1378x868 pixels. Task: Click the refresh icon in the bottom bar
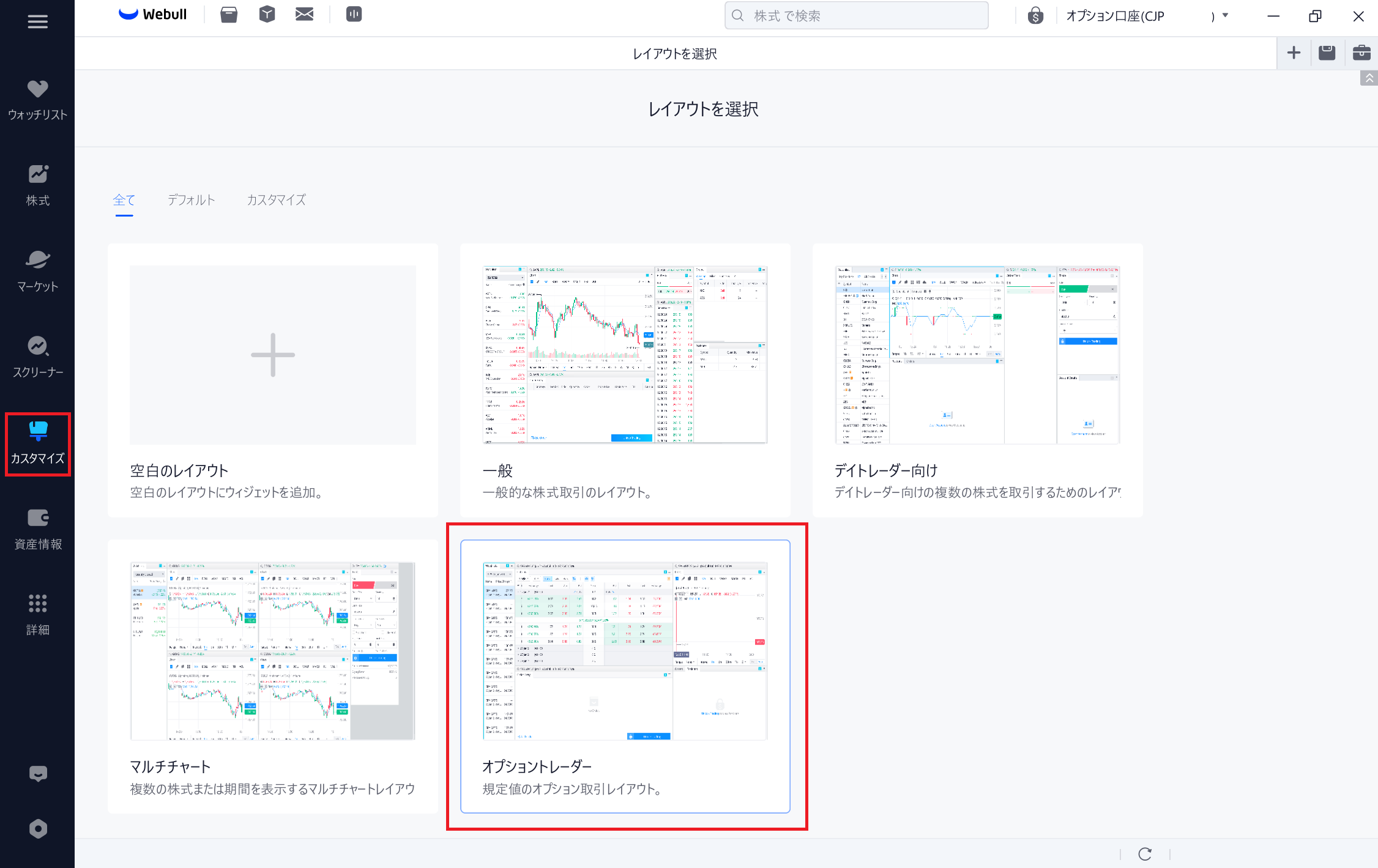click(x=1145, y=854)
